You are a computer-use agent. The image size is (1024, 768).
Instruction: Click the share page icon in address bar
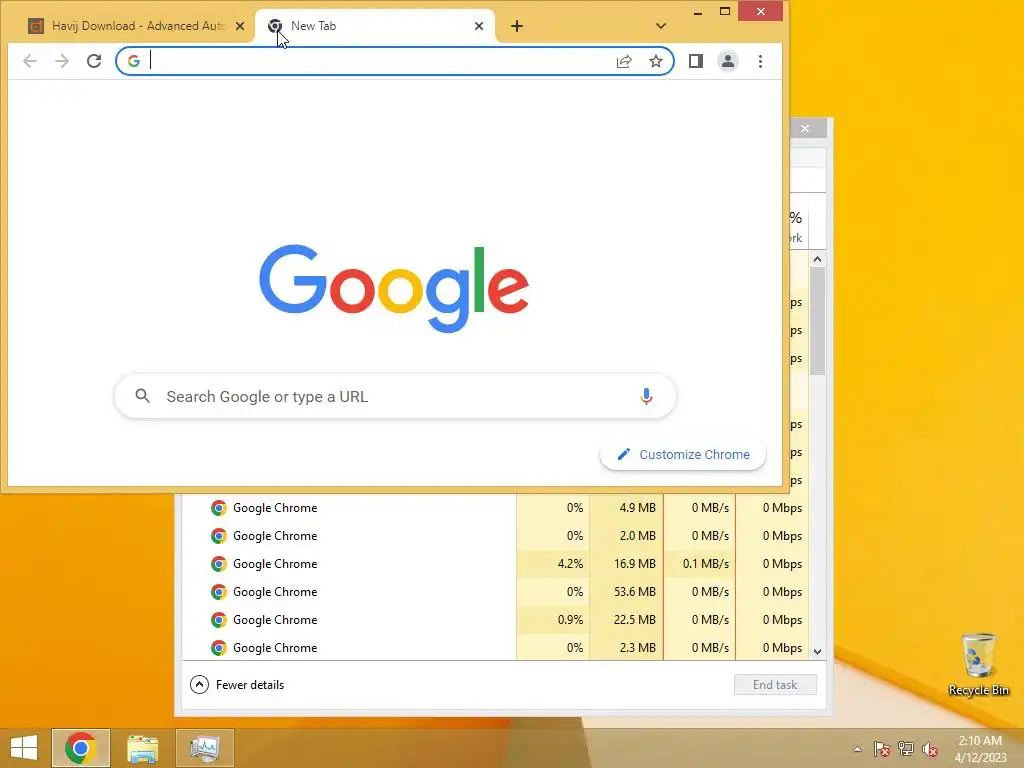[x=624, y=61]
